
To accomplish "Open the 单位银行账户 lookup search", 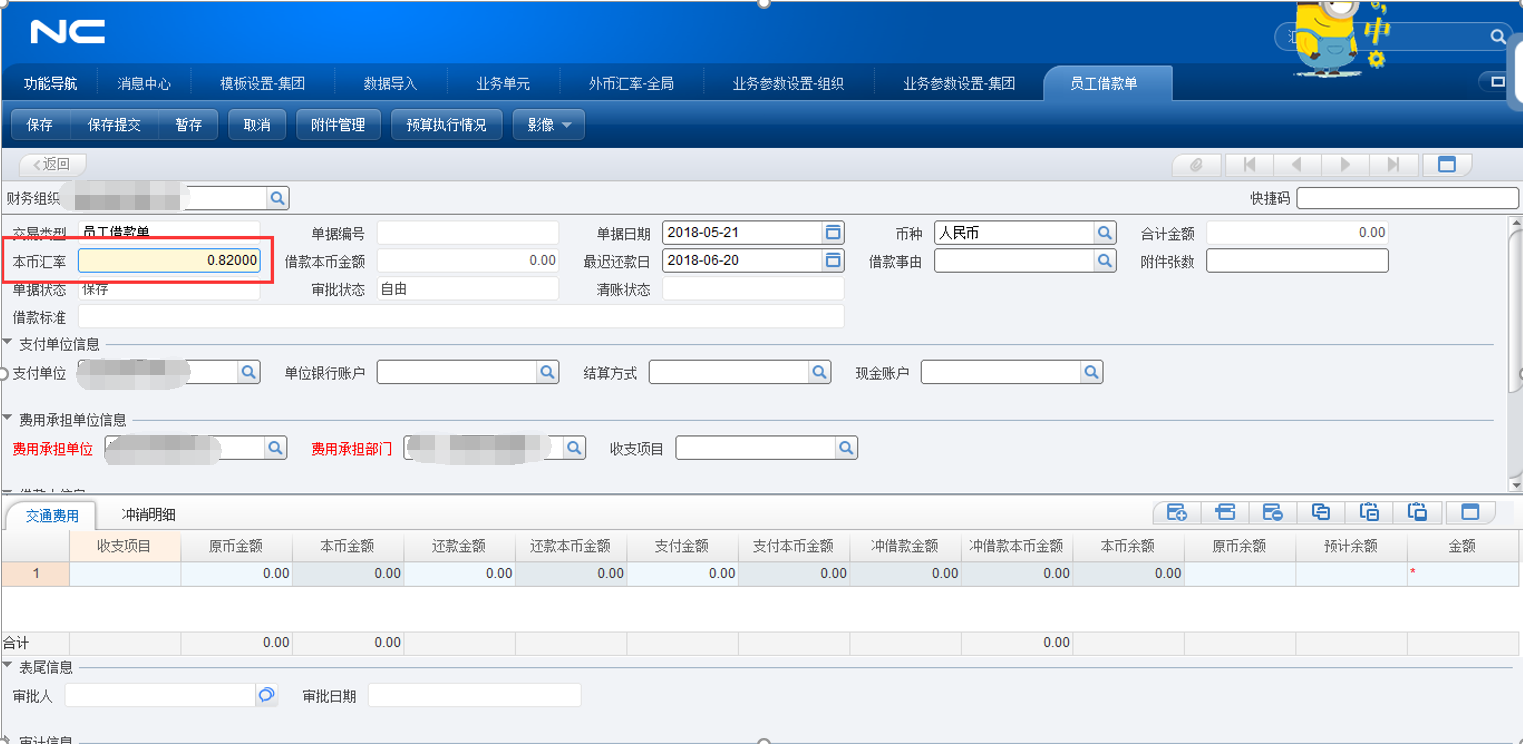I will pyautogui.click(x=548, y=372).
